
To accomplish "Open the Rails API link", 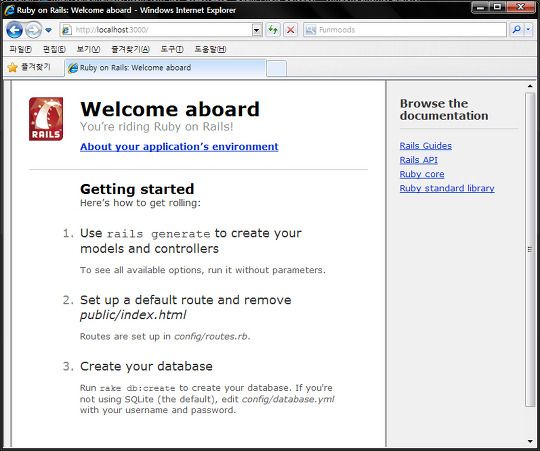I will click(418, 160).
